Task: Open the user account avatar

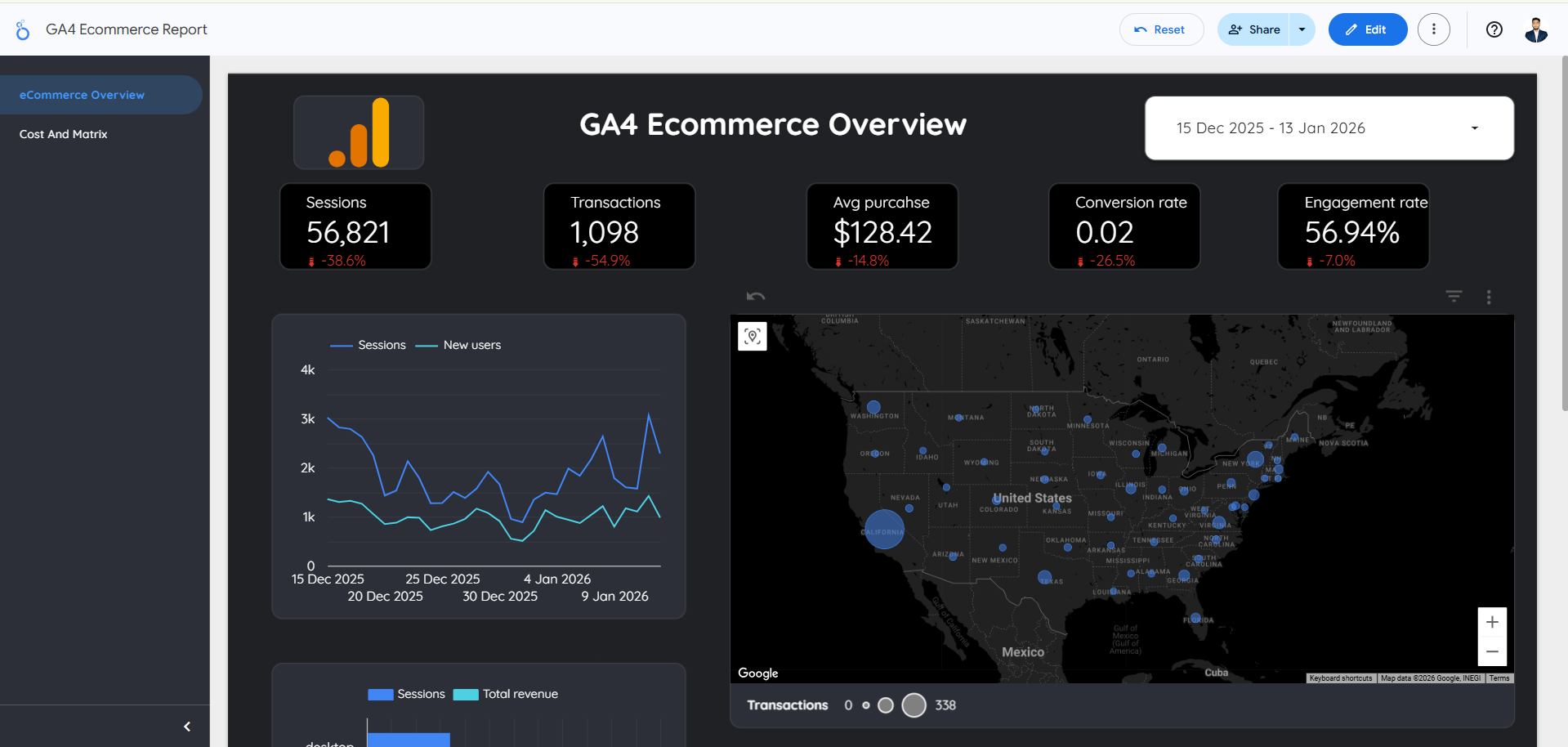Action: tap(1536, 29)
